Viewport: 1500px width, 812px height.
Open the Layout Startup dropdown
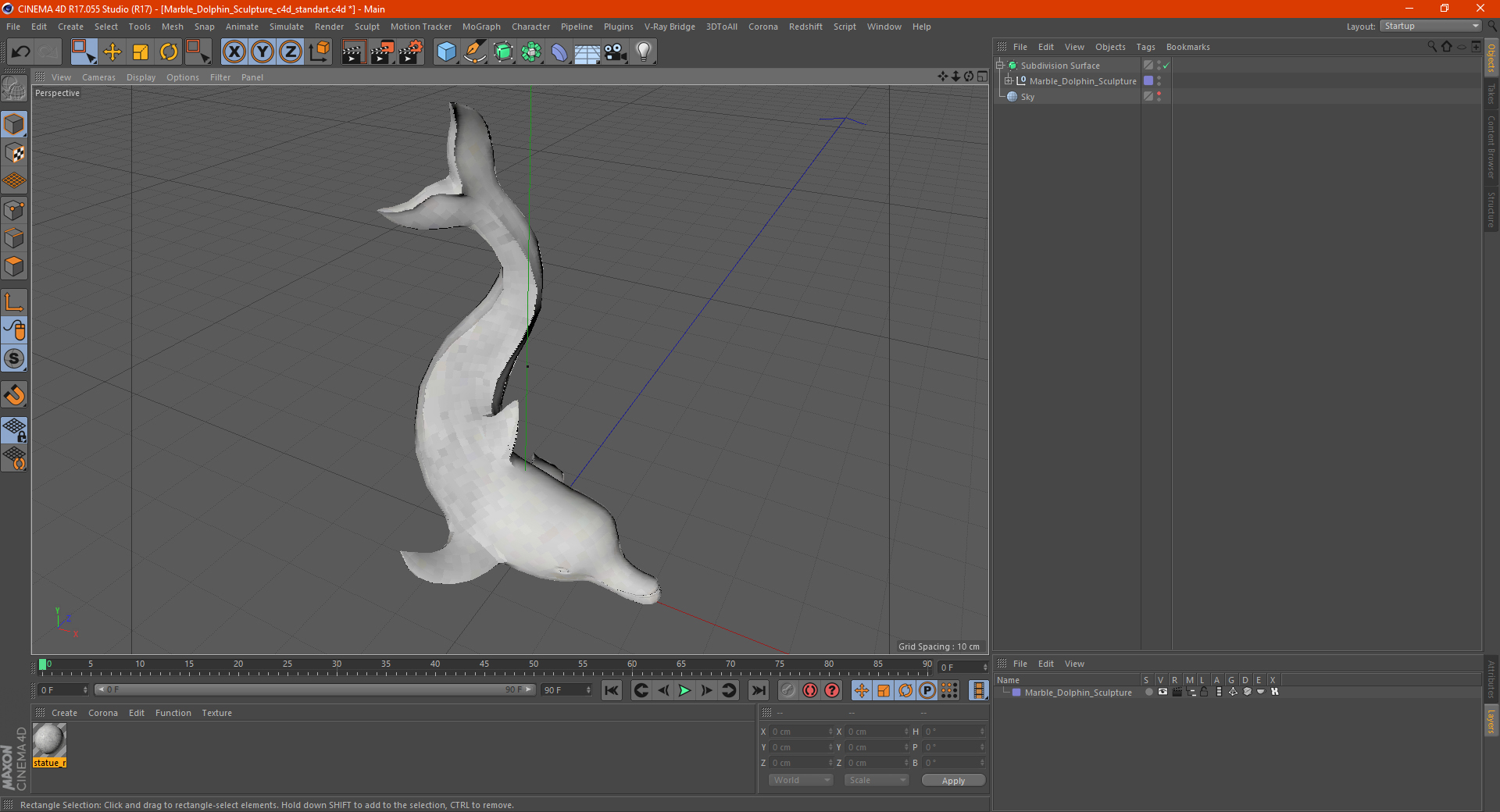(1430, 26)
